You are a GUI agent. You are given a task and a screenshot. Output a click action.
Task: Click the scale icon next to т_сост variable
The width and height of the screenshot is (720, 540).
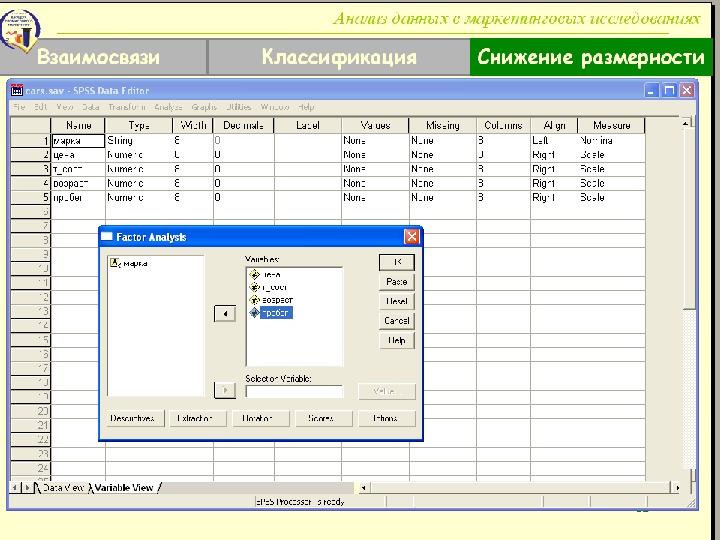[x=254, y=287]
